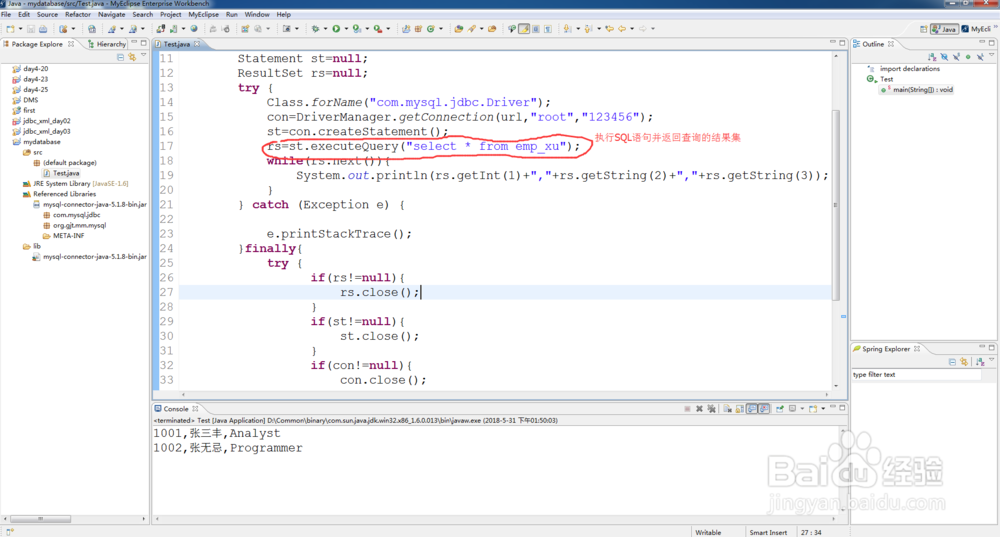Select Test.java in Package Explorer
This screenshot has width=1000, height=537.
[x=61, y=173]
